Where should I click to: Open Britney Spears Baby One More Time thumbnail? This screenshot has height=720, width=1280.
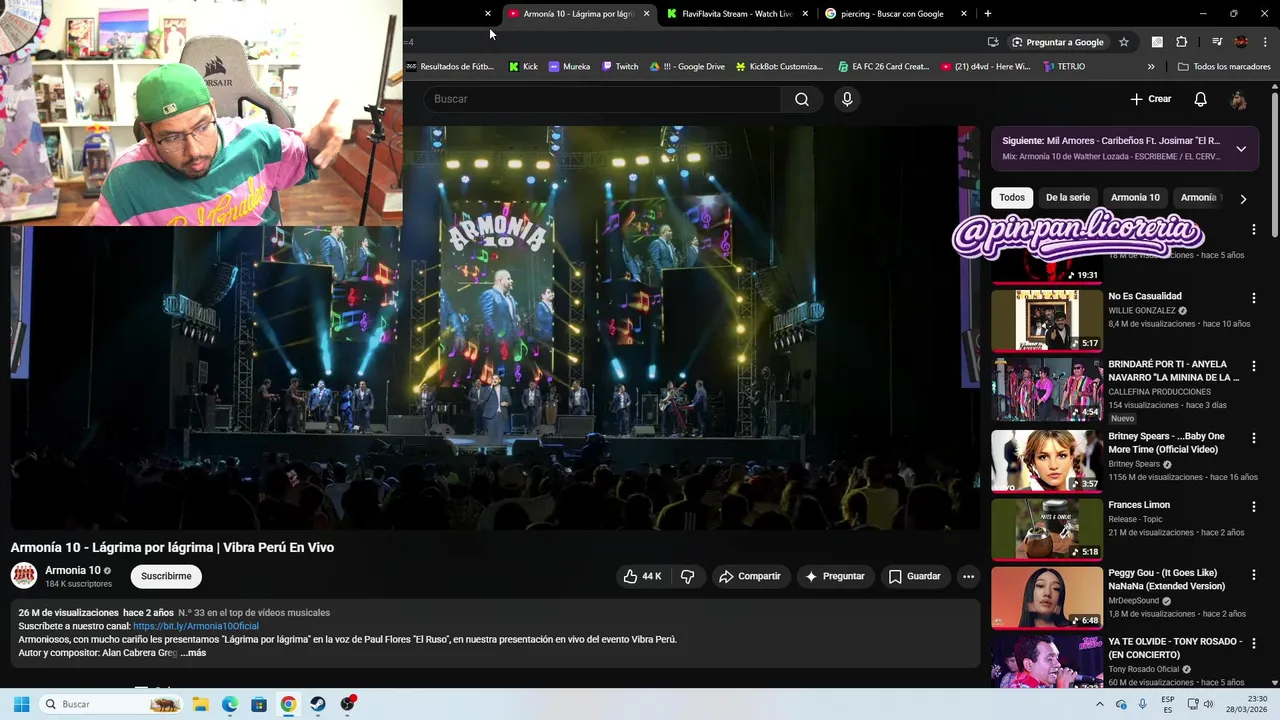[x=1047, y=461]
